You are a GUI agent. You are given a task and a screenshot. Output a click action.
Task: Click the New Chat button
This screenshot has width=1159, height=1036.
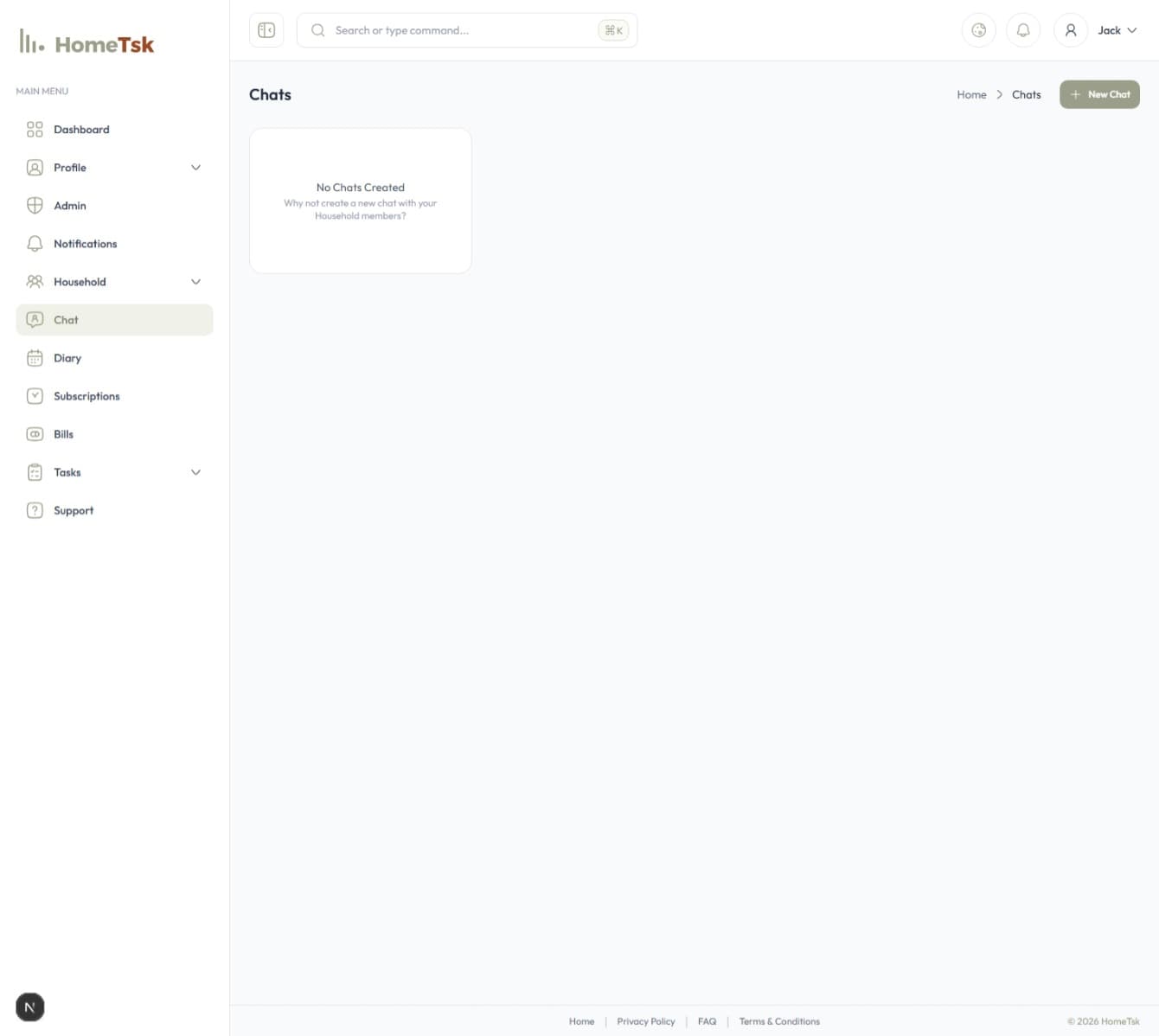[1099, 94]
